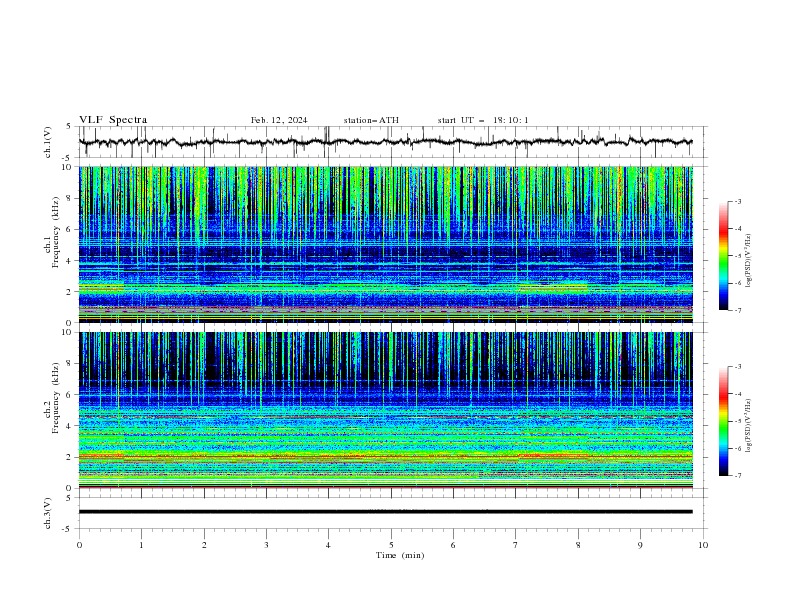The image size is (792, 612).
Task: Select the date text "Feb. 12, 2024"
Action: pyautogui.click(x=279, y=120)
